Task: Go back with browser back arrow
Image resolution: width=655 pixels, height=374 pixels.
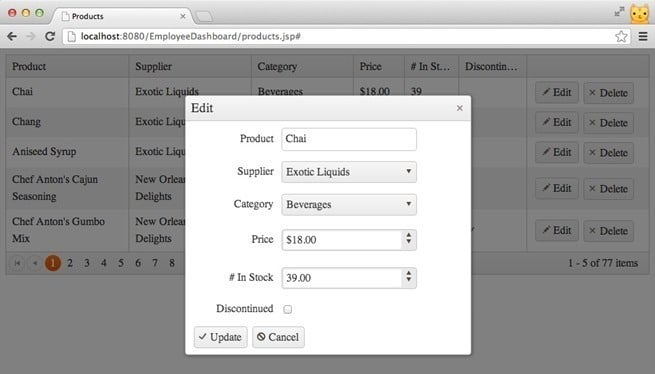Action: (x=12, y=36)
